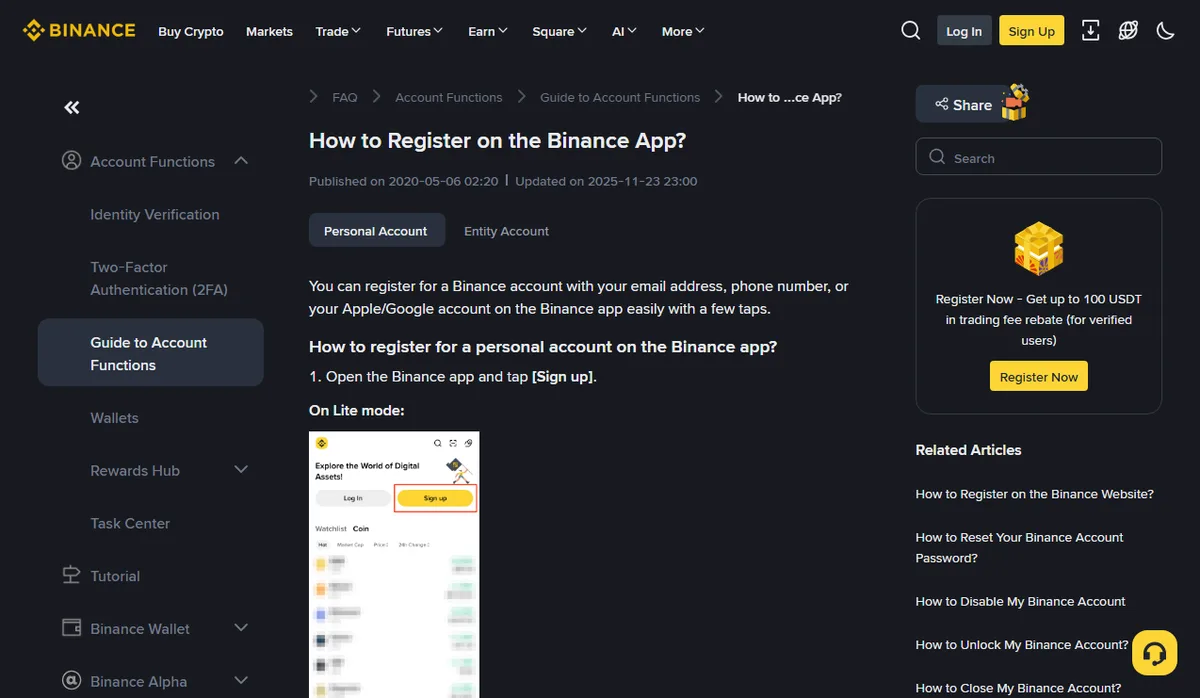
Task: Expand the Binance Alpha section
Action: (x=241, y=681)
